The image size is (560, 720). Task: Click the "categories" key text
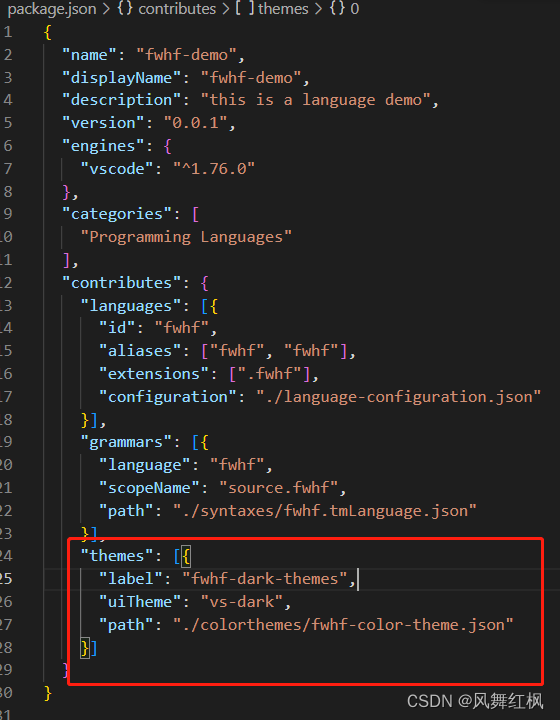click(117, 214)
